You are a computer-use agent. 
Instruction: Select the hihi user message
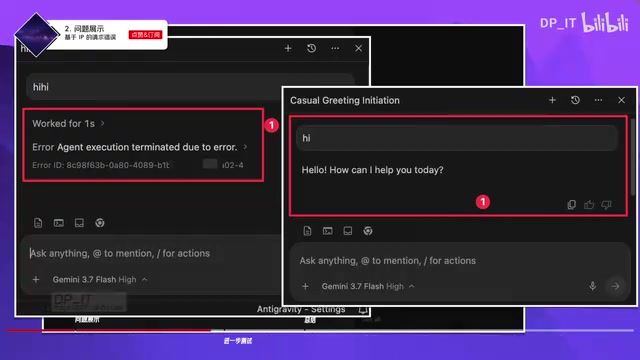tap(190, 87)
